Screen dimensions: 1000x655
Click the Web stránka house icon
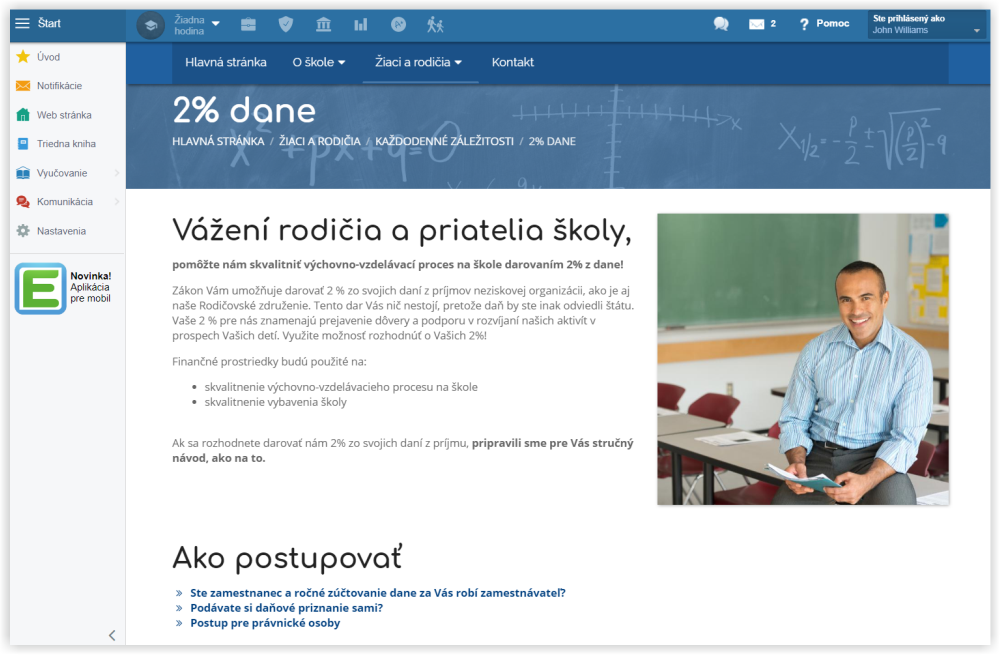click(23, 115)
